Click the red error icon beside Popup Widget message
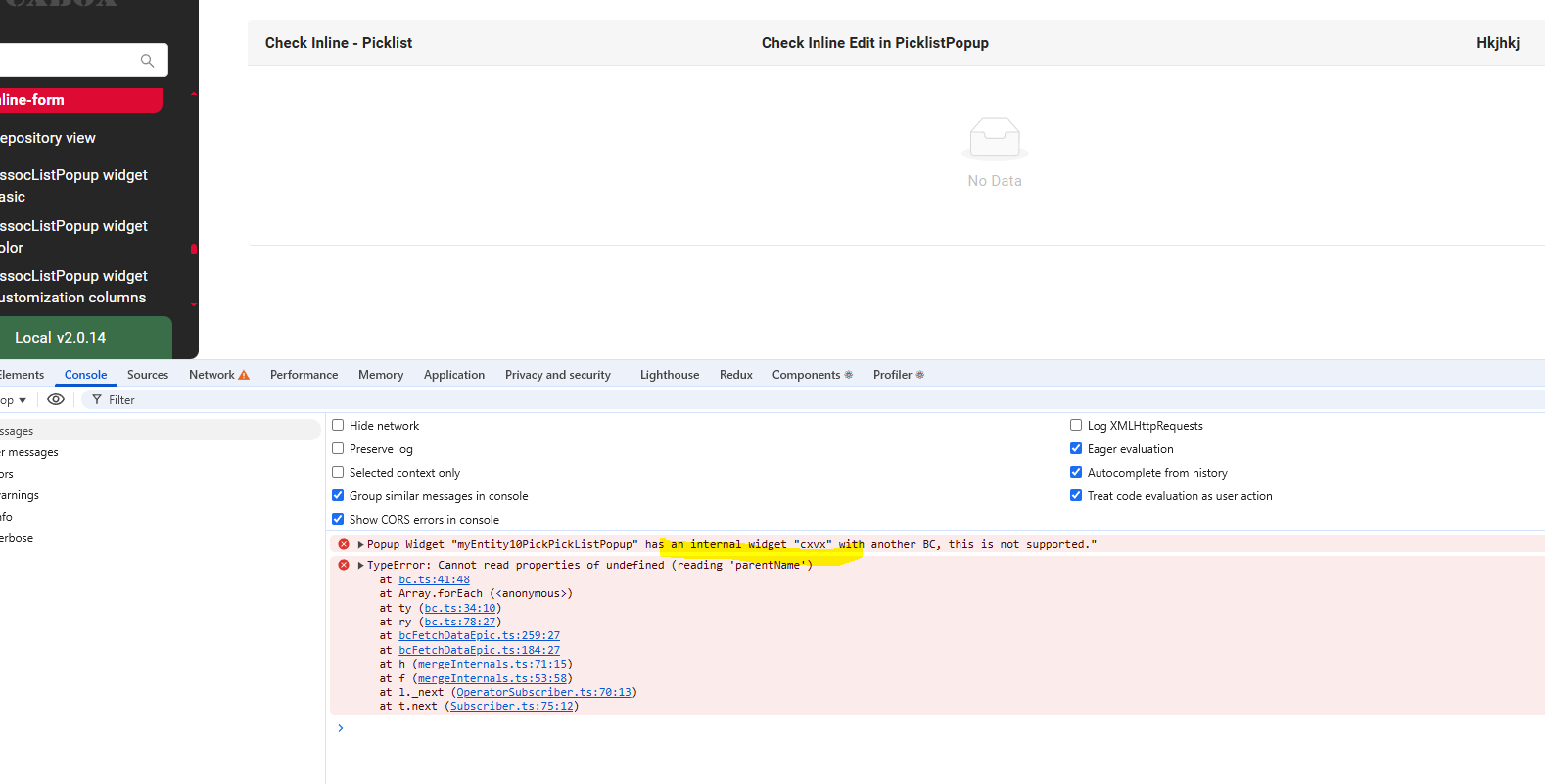This screenshot has height=784, width=1545. (344, 544)
